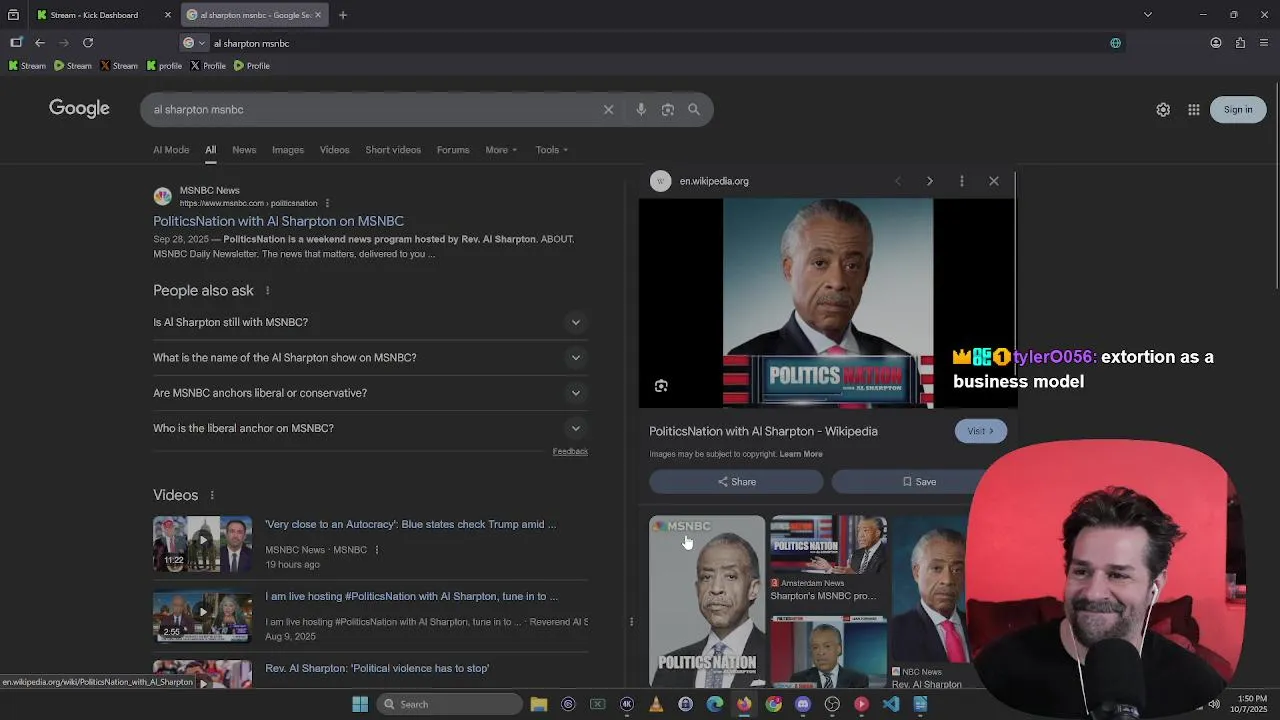Launch VLC media player from taskbar
The height and width of the screenshot is (720, 1280).
[656, 704]
